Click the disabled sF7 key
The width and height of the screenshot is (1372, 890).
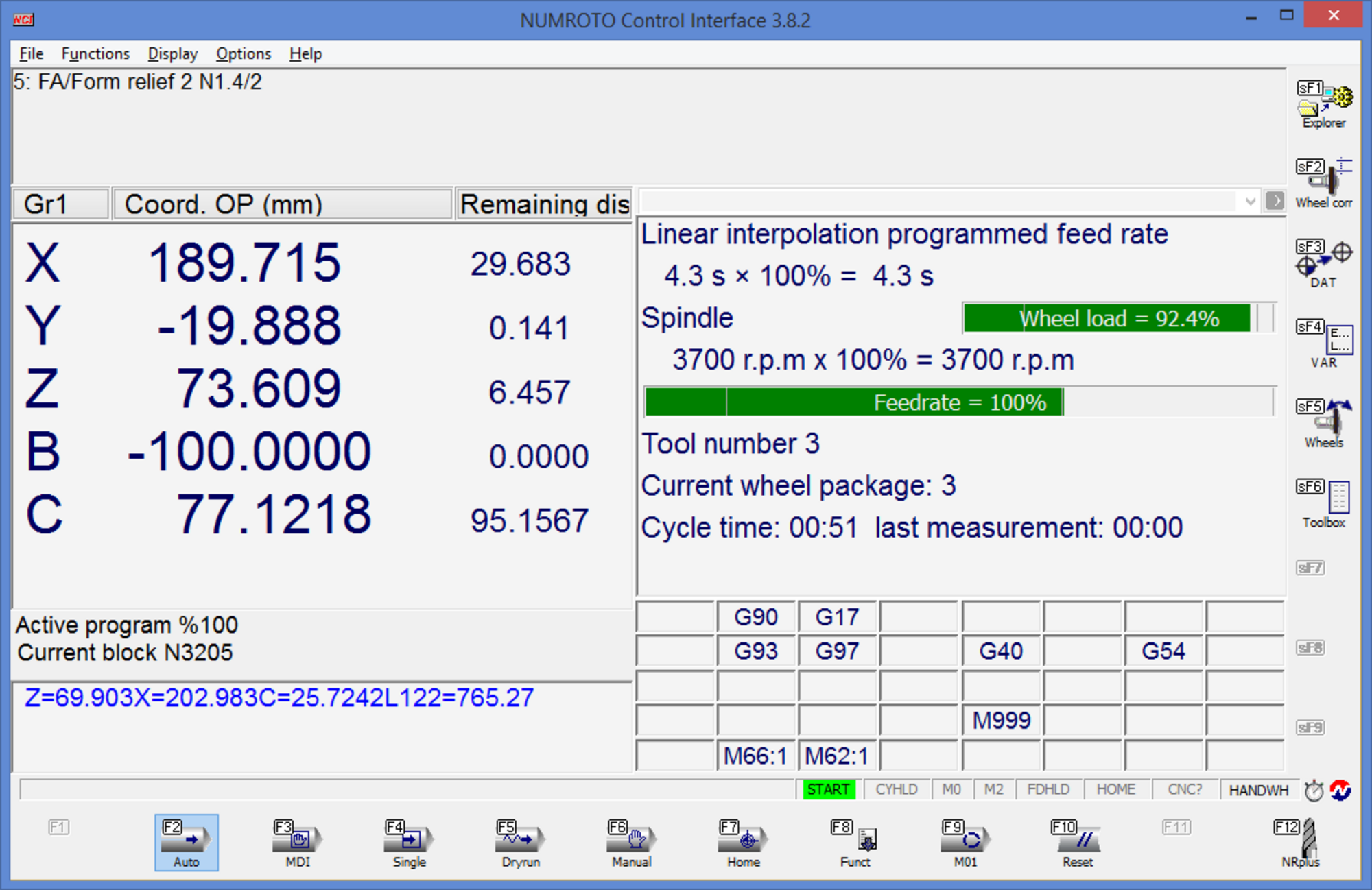(1310, 568)
